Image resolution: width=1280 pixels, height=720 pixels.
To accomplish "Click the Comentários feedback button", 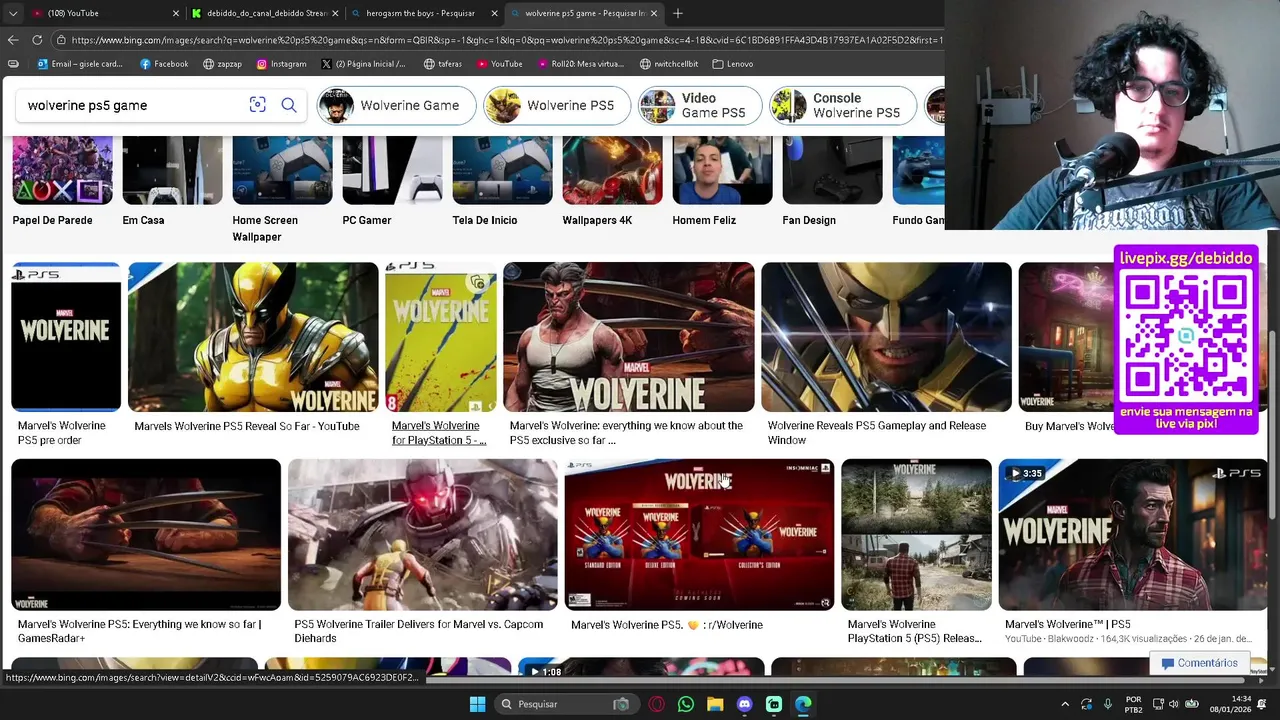I will coord(1200,663).
